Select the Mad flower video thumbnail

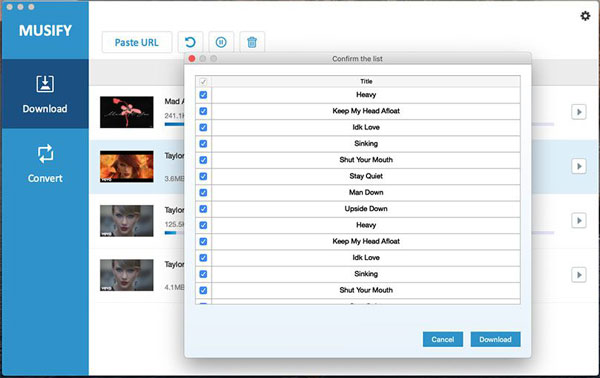[x=127, y=112]
